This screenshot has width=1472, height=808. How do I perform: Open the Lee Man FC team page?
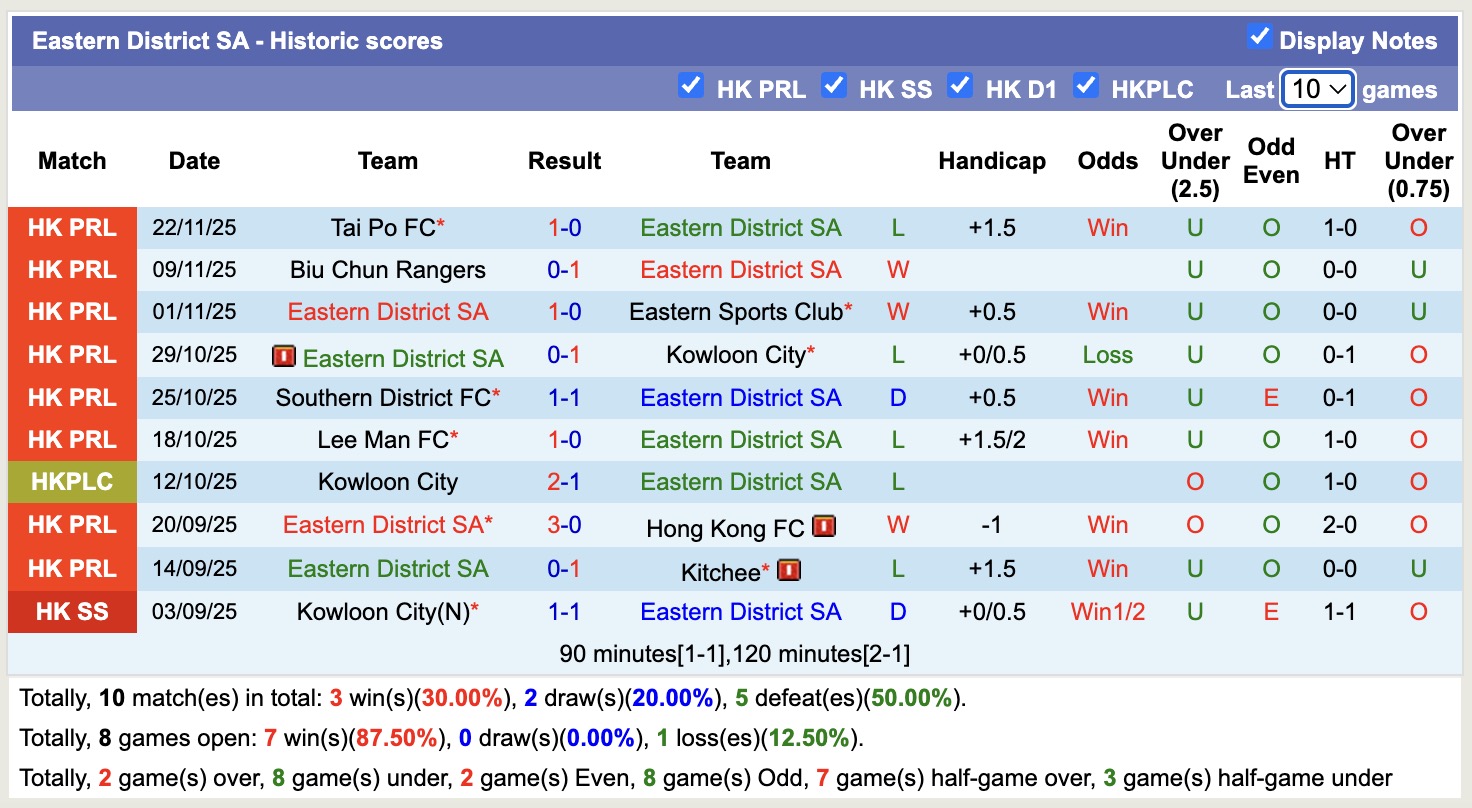pyautogui.click(x=383, y=440)
